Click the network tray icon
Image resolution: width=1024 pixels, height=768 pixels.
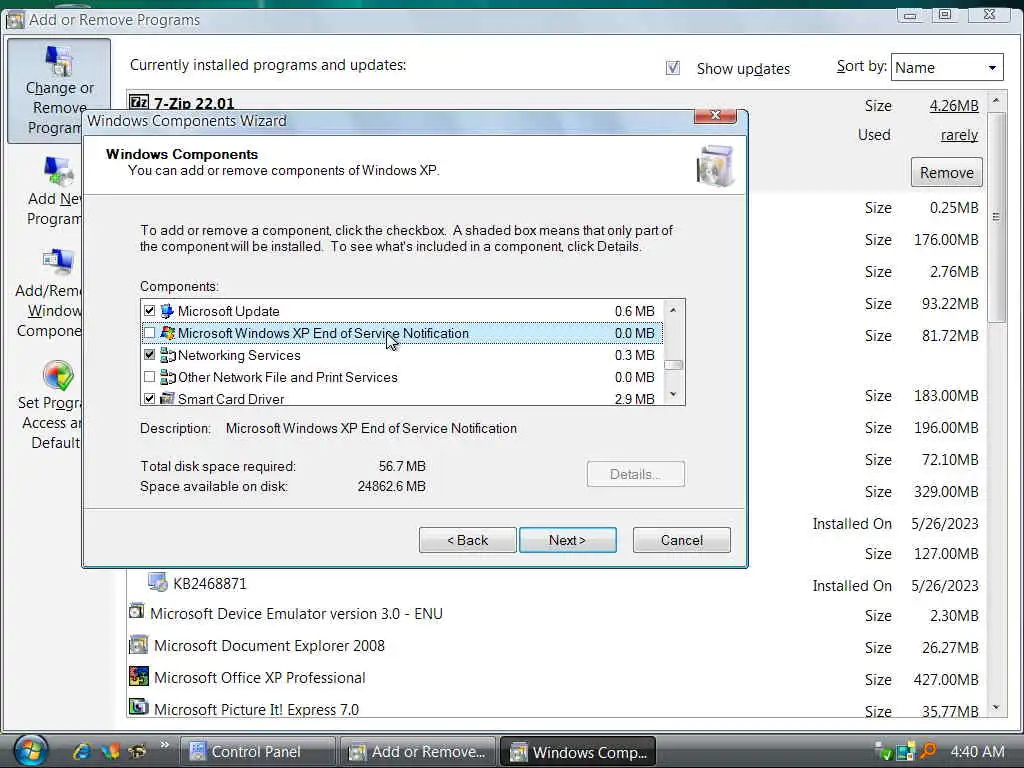pyautogui.click(x=906, y=752)
